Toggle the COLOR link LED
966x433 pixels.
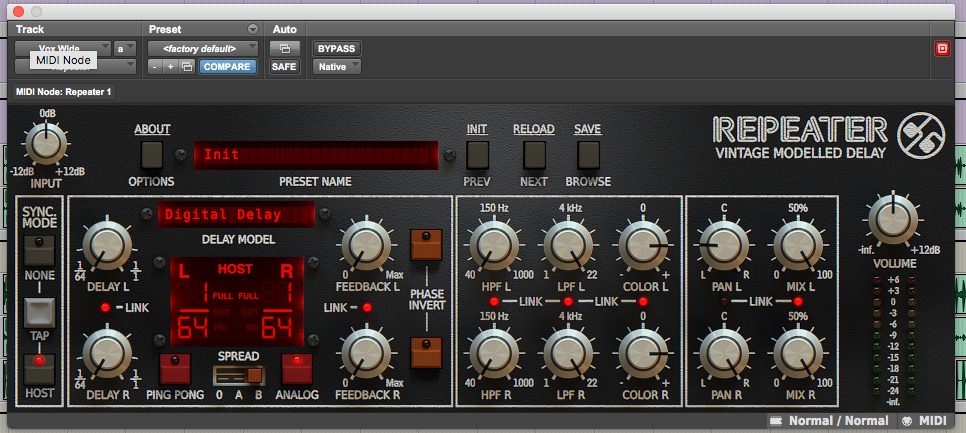[x=644, y=301]
